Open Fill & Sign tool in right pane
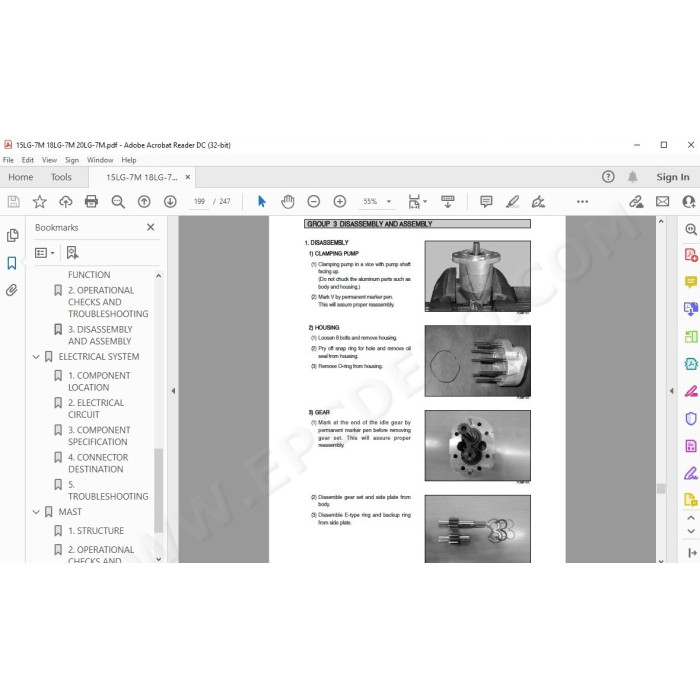 click(x=691, y=473)
